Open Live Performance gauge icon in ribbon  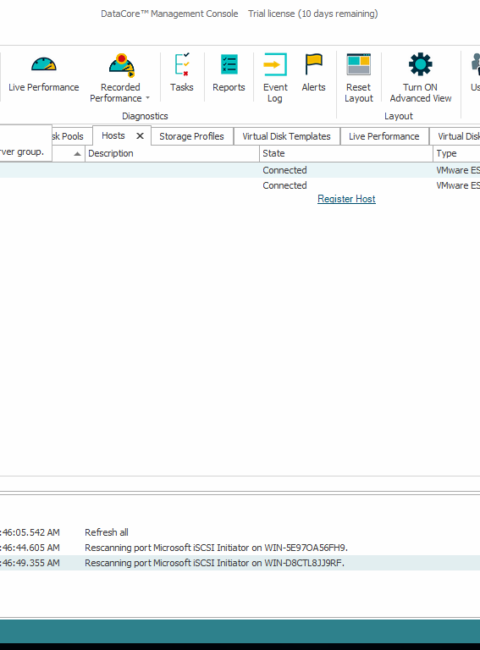click(x=44, y=65)
